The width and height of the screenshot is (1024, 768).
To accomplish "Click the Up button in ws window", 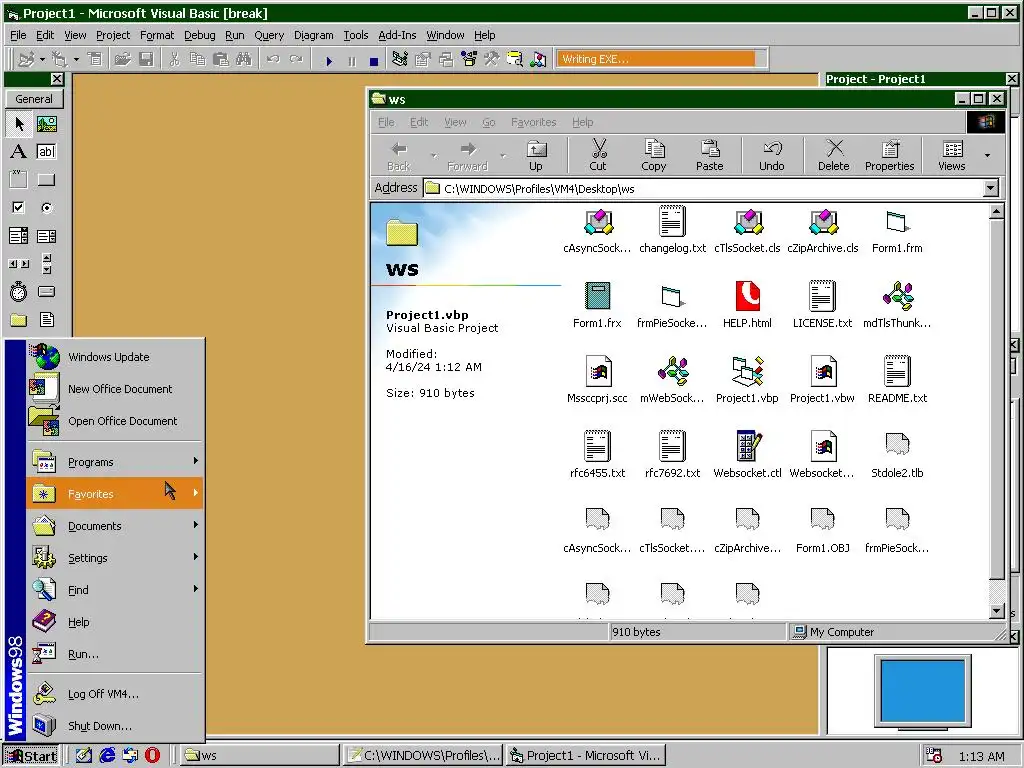I will click(x=536, y=155).
